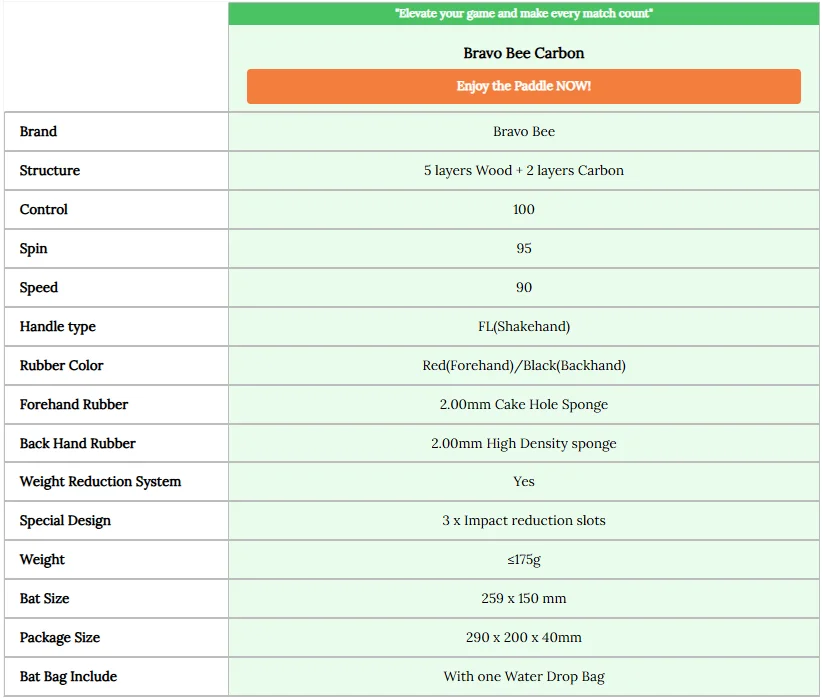Select the 'Forehand Rubber' row label
The image size is (822, 698).
click(74, 404)
